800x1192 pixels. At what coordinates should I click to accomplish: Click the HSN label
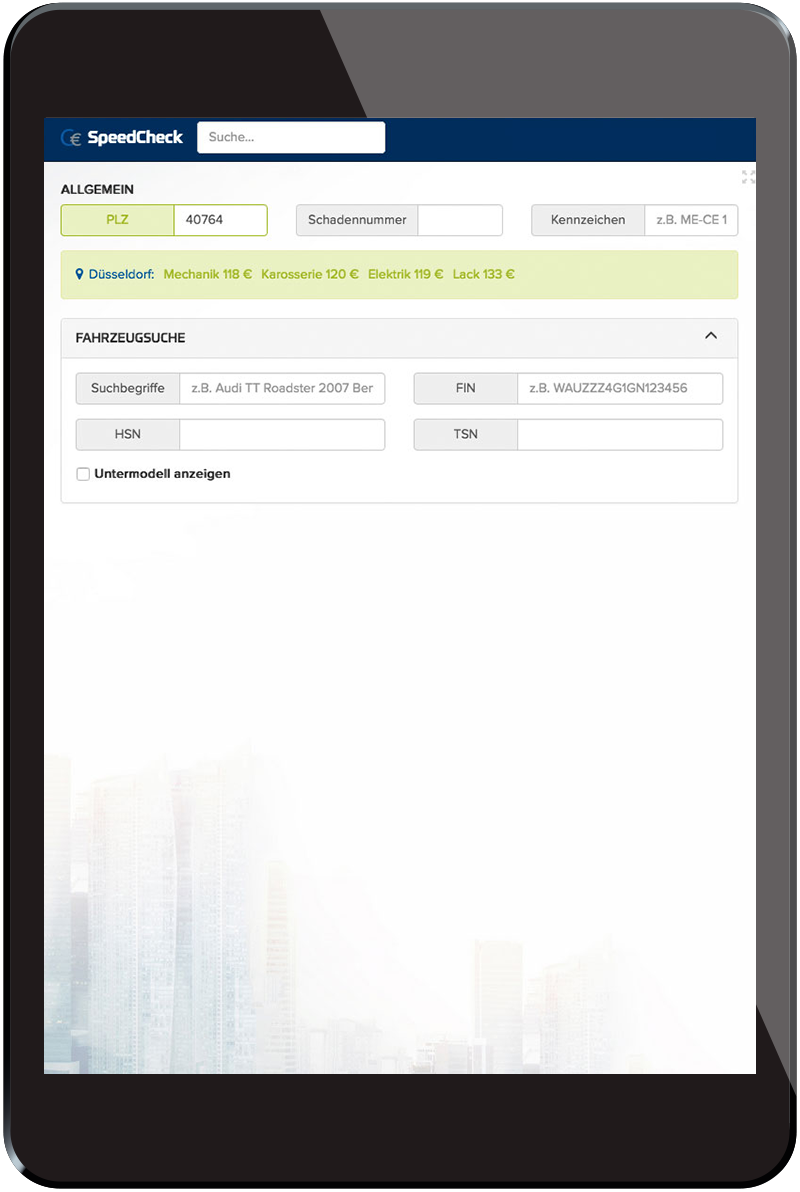[128, 435]
